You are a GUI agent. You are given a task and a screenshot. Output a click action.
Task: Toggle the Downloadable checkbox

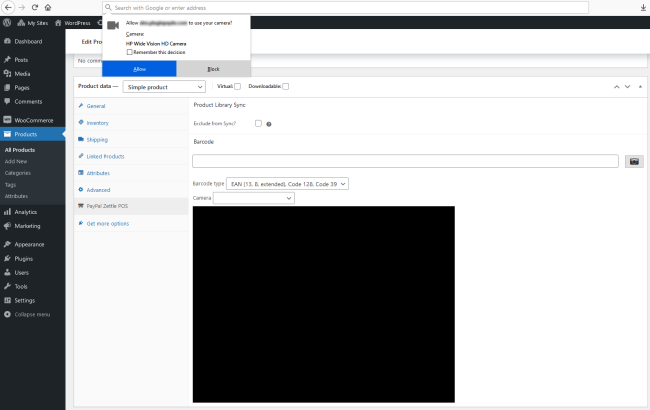point(286,87)
